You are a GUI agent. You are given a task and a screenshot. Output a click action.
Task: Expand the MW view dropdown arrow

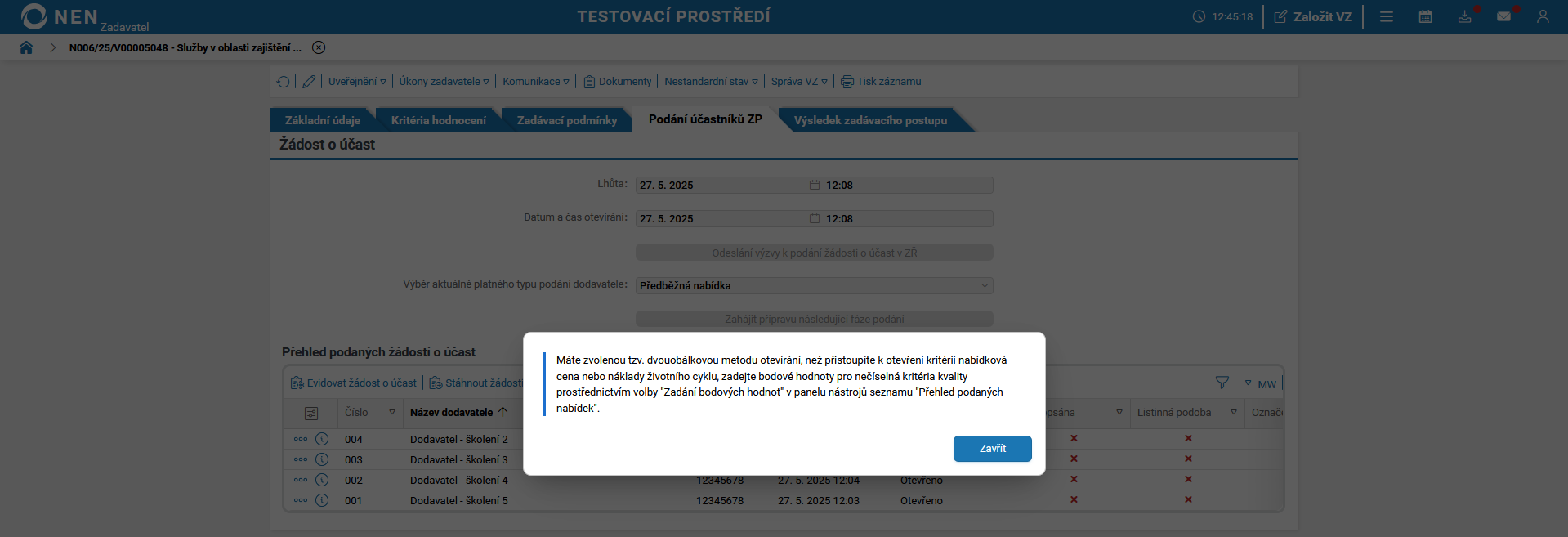(1248, 383)
